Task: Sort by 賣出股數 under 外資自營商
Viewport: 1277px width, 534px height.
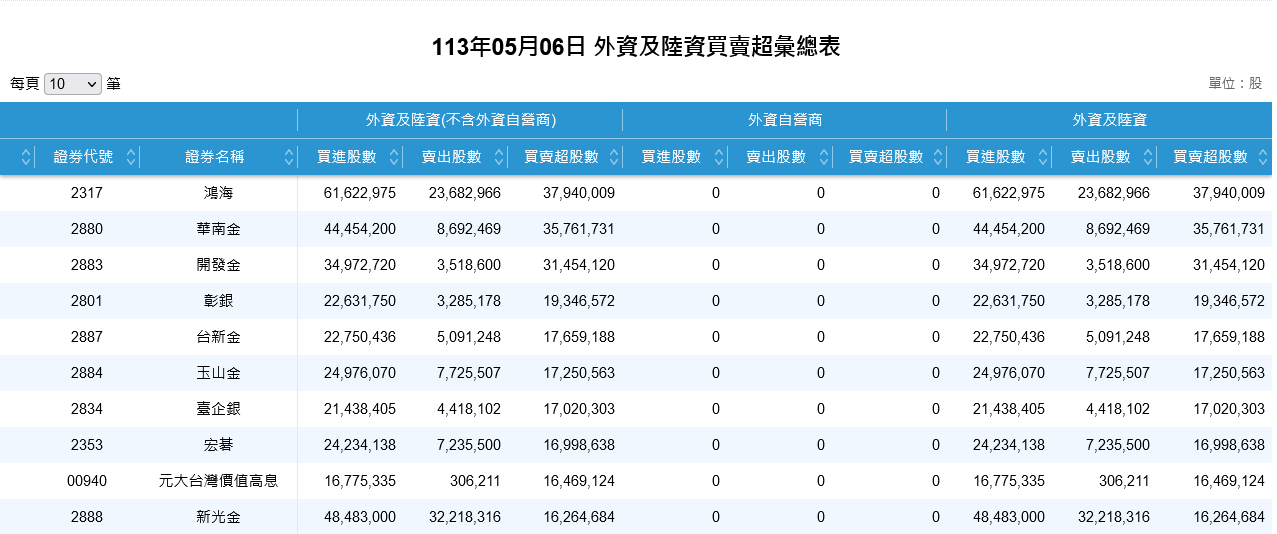Action: [x=824, y=157]
